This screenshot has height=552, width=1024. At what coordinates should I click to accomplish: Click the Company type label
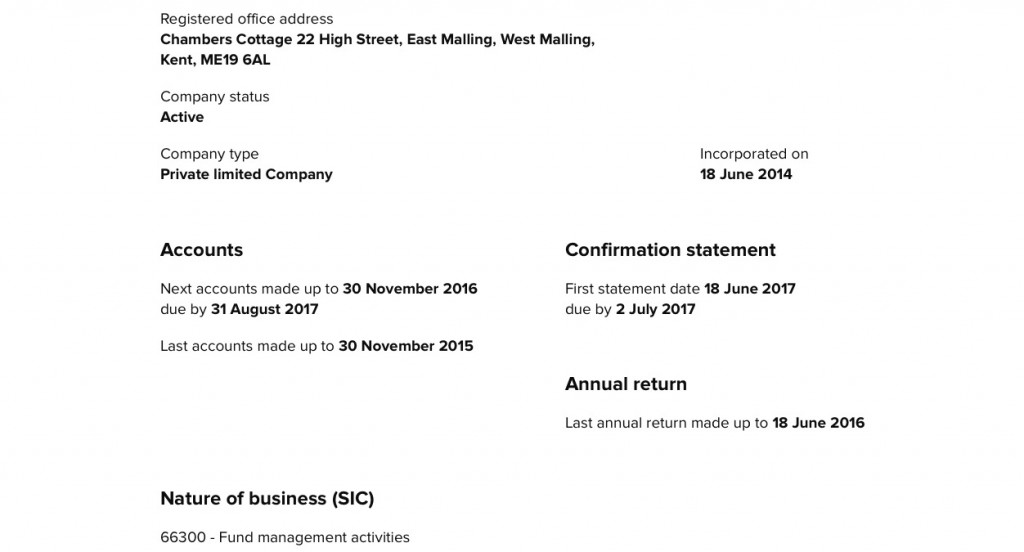[209, 154]
